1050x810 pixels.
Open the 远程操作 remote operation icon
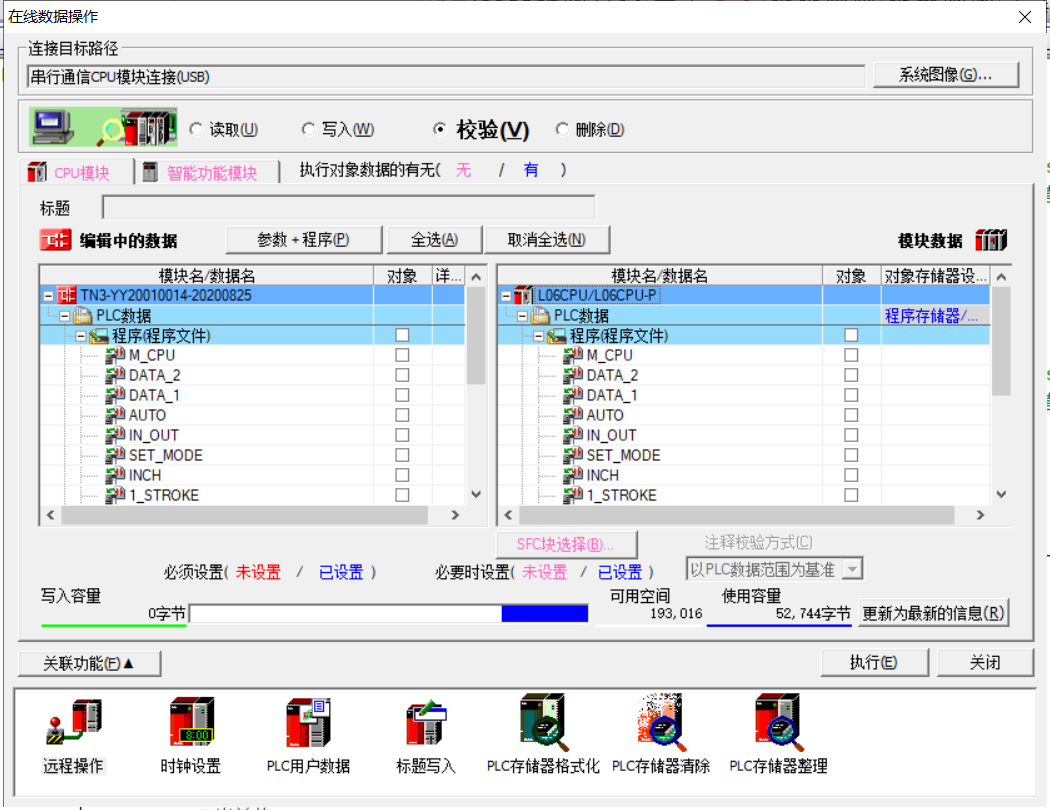pos(73,723)
